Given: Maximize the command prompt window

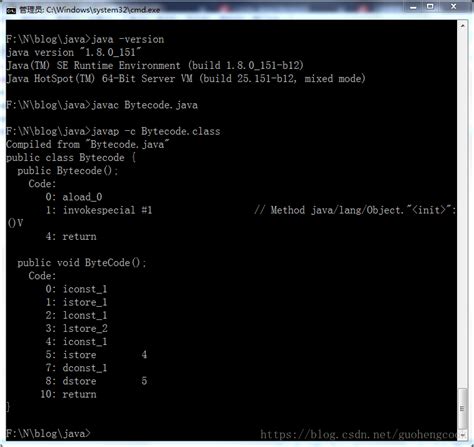Looking at the screenshot, I should pyautogui.click(x=430, y=7).
